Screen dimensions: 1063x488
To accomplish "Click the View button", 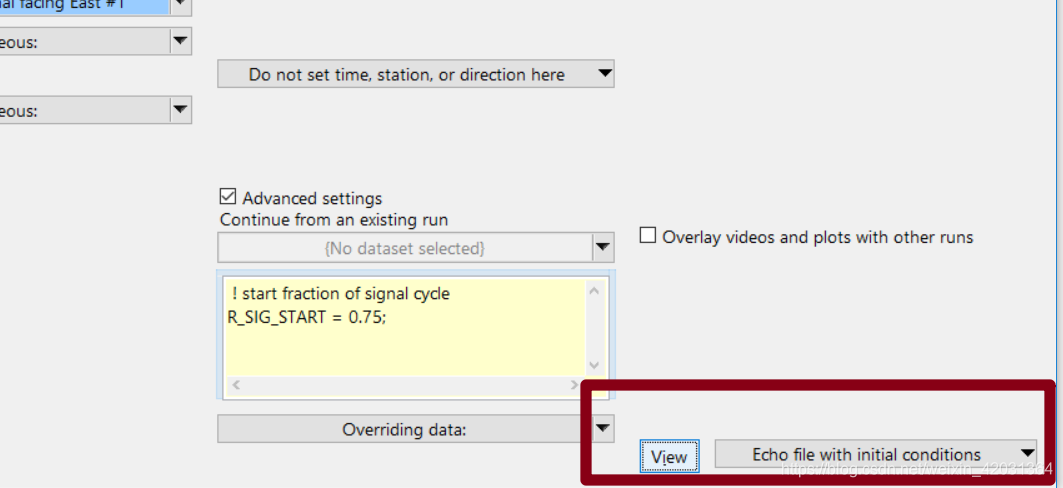I will tap(669, 456).
